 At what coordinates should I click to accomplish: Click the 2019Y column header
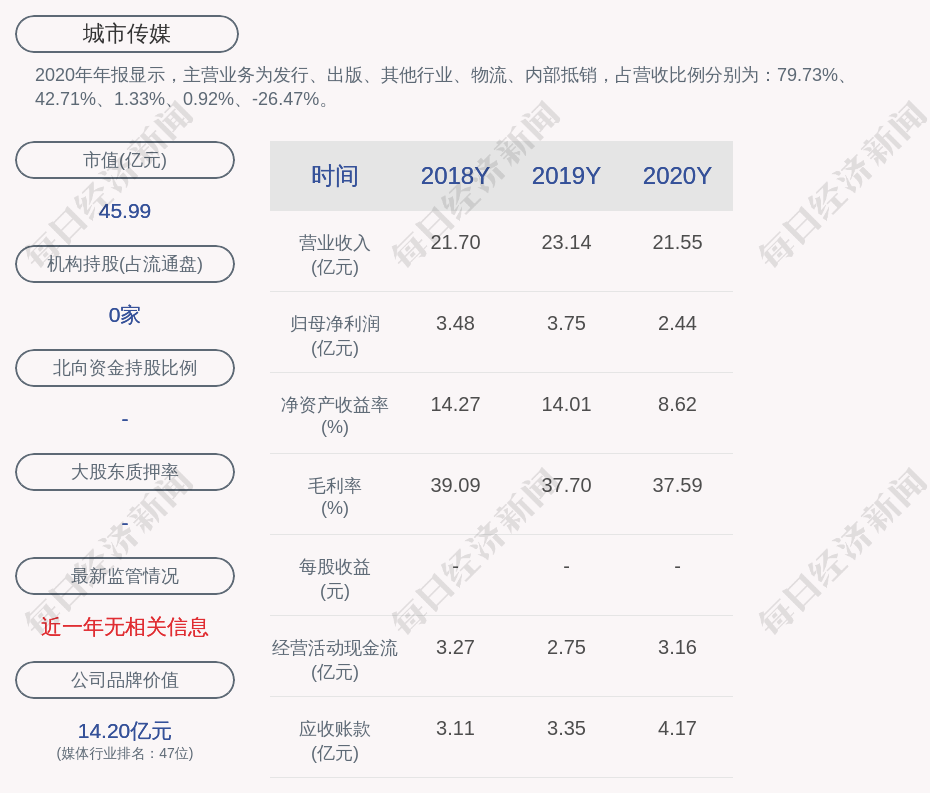click(566, 176)
